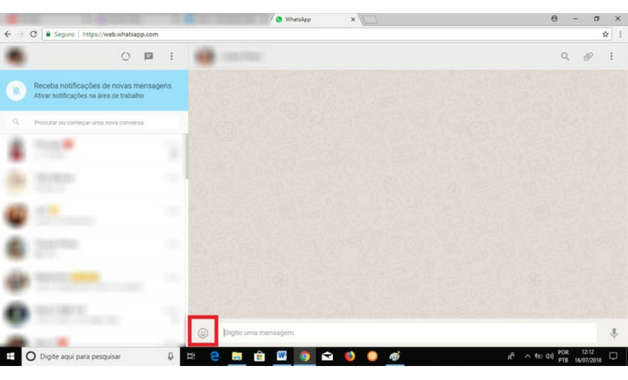The image size is (628, 380).
Task: Switch to Word on the taskbar
Action: pos(282,356)
